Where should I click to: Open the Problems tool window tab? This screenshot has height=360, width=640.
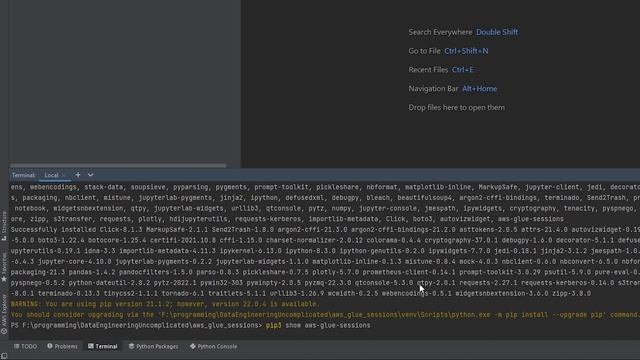point(62,346)
